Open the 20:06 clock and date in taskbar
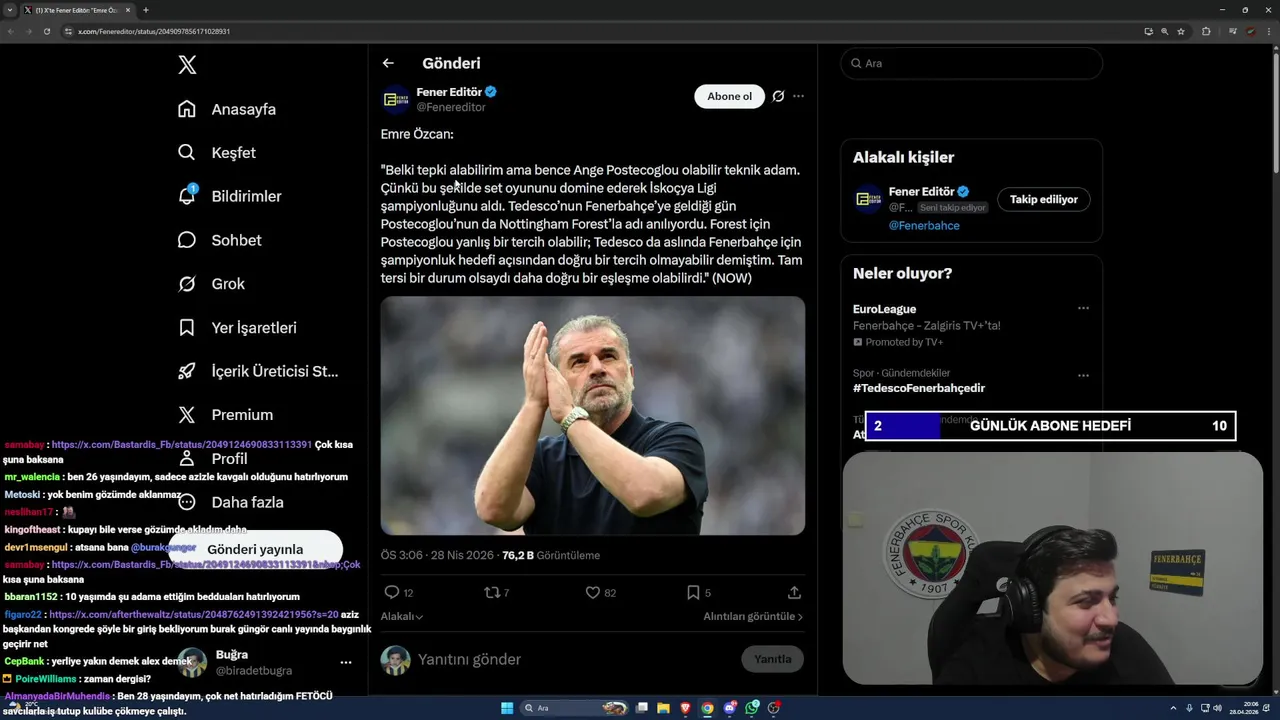Image resolution: width=1280 pixels, height=720 pixels. pyautogui.click(x=1243, y=708)
